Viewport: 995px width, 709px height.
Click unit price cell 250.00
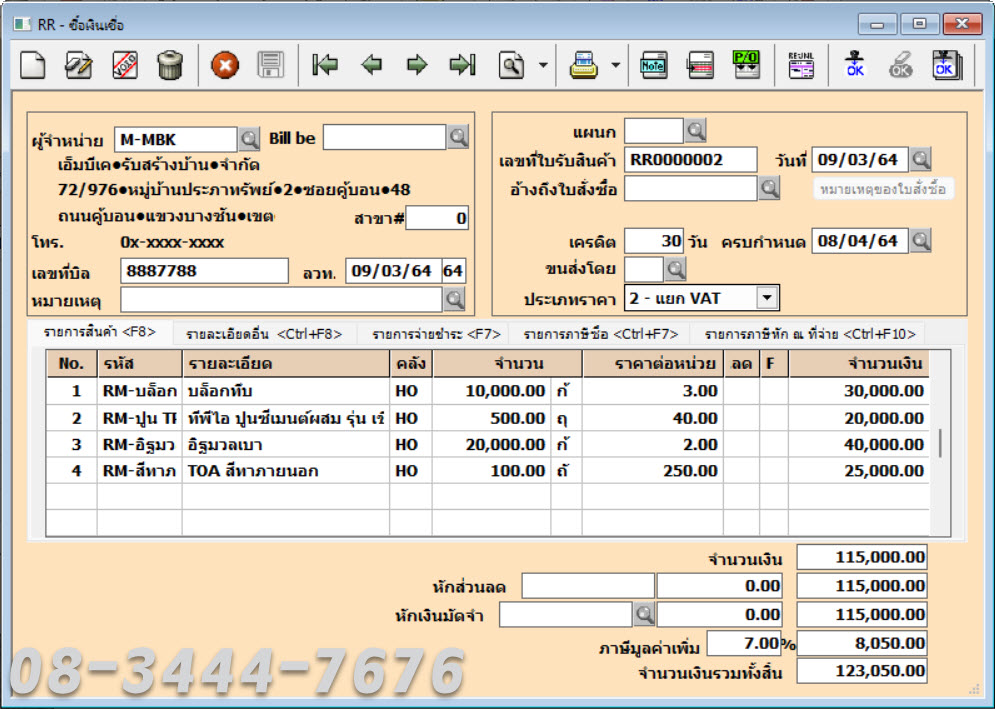653,471
